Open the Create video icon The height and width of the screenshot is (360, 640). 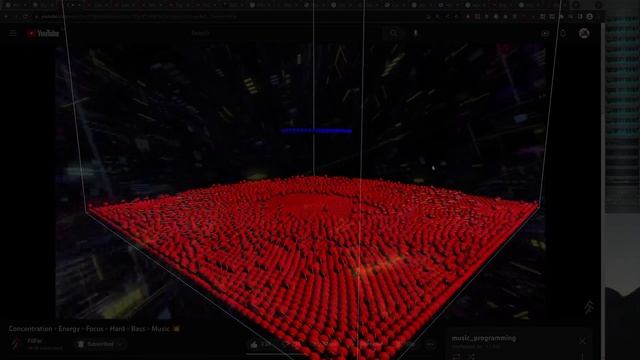[x=545, y=33]
